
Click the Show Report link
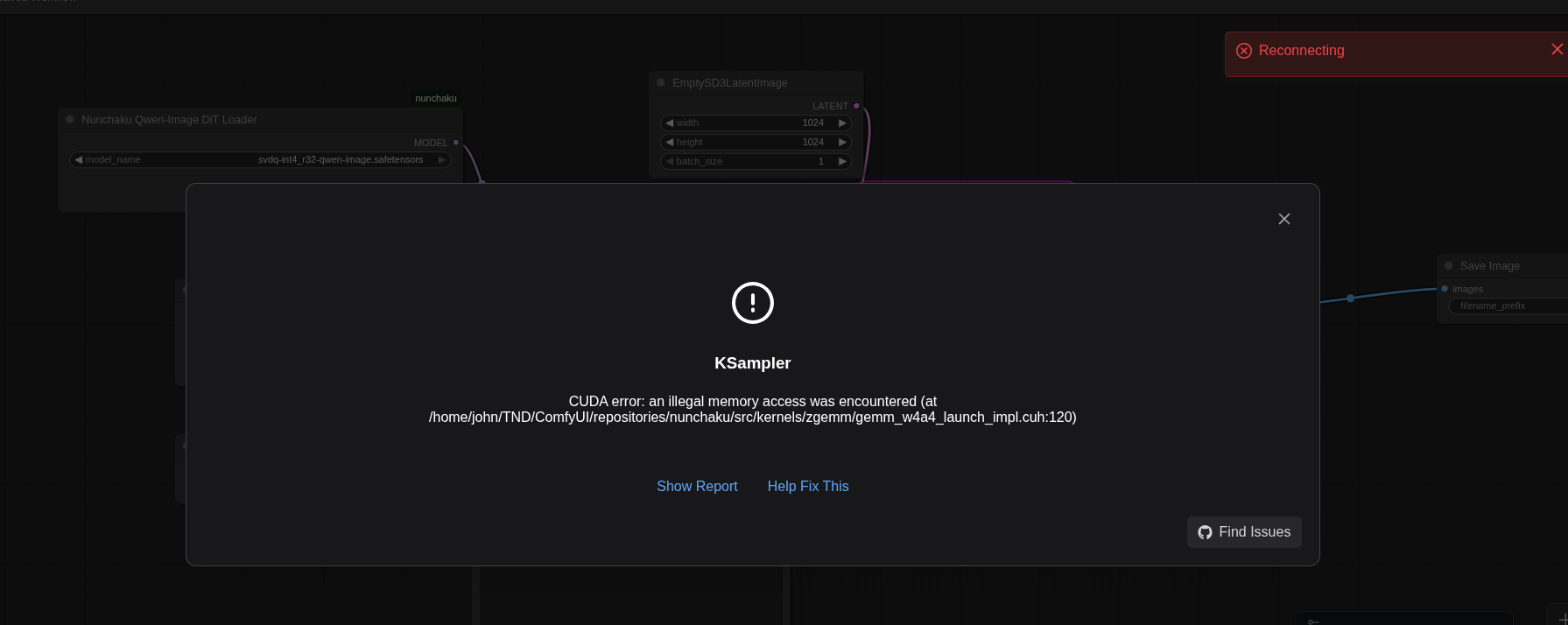pos(697,486)
